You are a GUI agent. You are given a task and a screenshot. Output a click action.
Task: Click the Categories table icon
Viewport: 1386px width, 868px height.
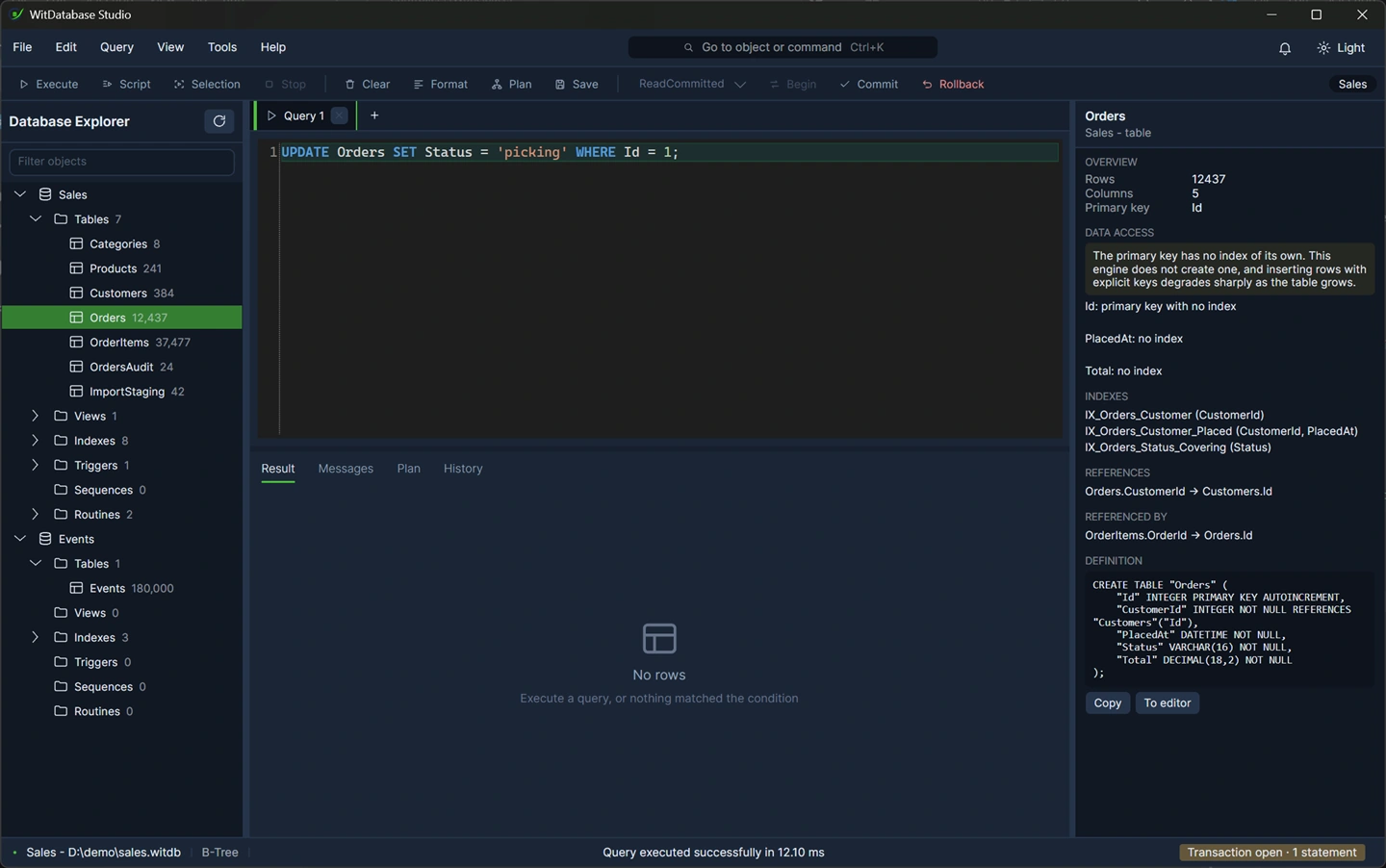point(76,243)
